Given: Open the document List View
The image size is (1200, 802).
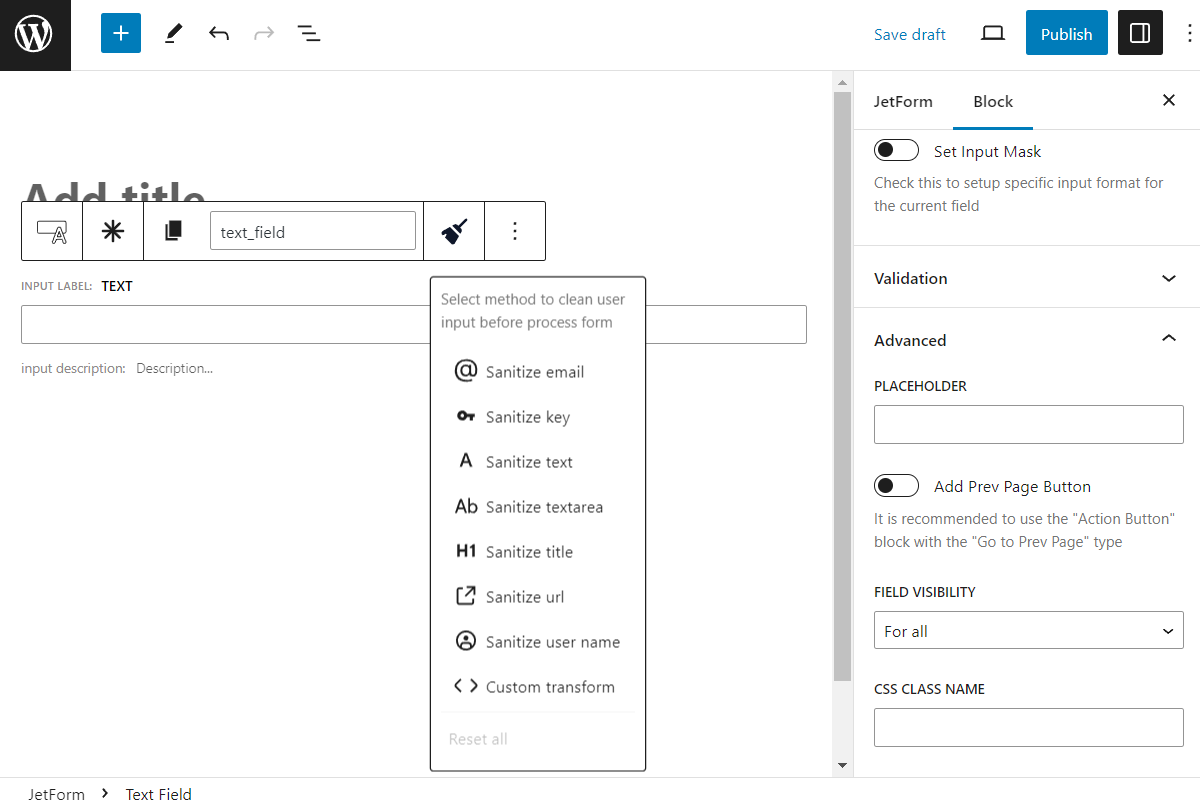Looking at the screenshot, I should click(309, 33).
